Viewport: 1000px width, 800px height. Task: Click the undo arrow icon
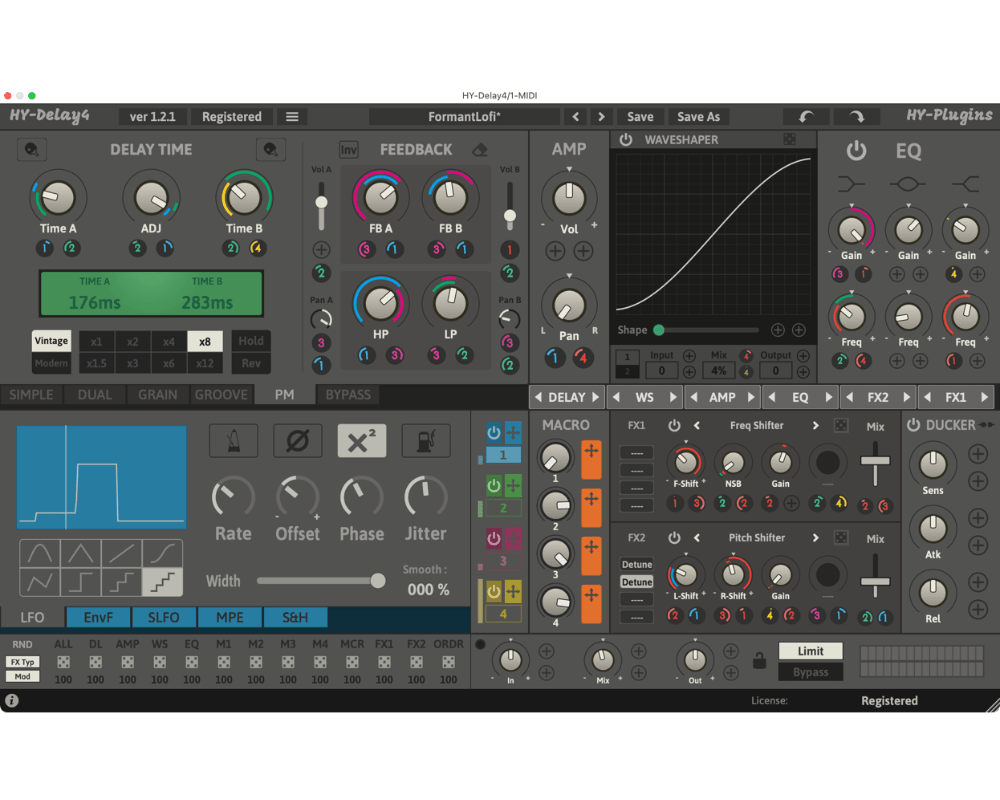click(807, 117)
